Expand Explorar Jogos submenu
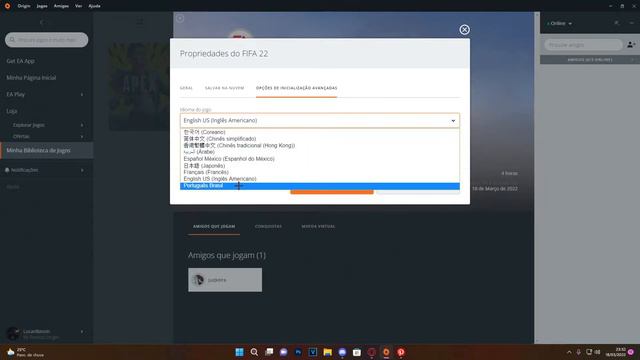 (x=82, y=125)
